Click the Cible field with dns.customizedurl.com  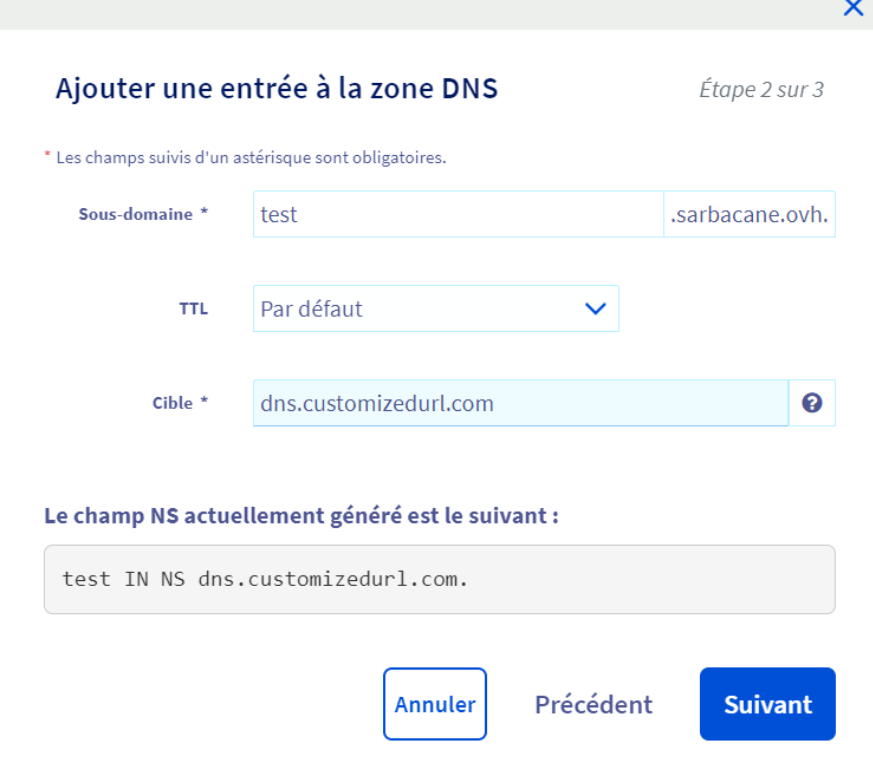(x=520, y=403)
